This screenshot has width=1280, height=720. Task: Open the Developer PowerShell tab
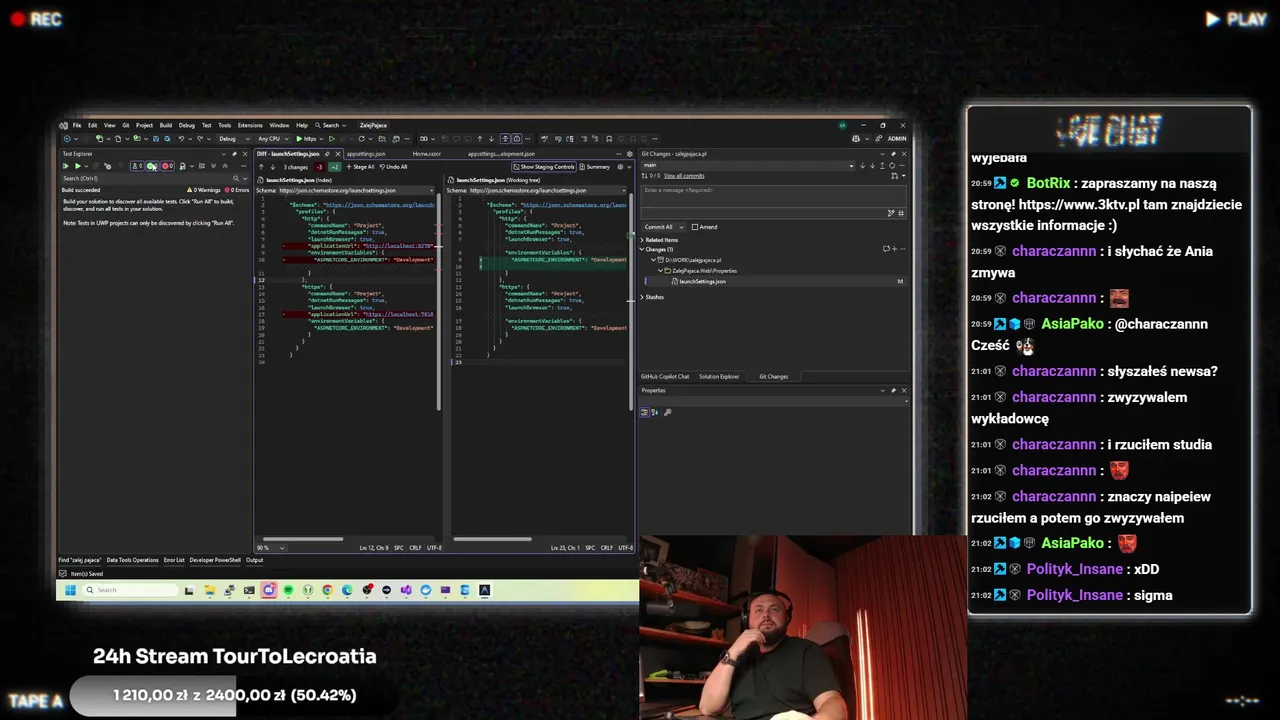pos(215,560)
